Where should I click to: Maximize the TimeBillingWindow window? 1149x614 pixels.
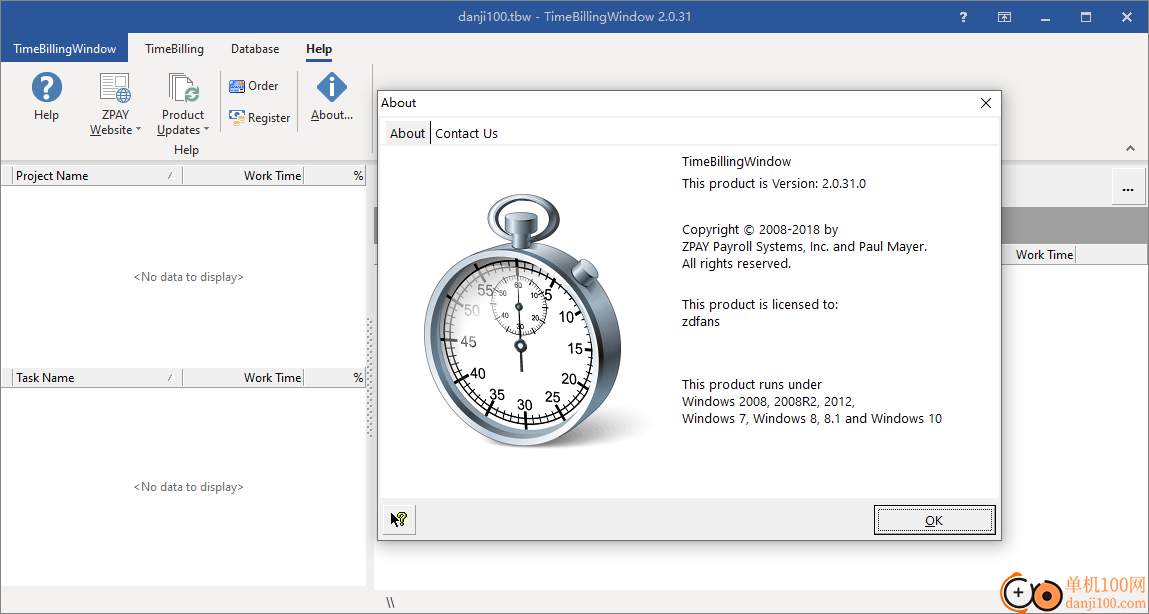(1086, 17)
